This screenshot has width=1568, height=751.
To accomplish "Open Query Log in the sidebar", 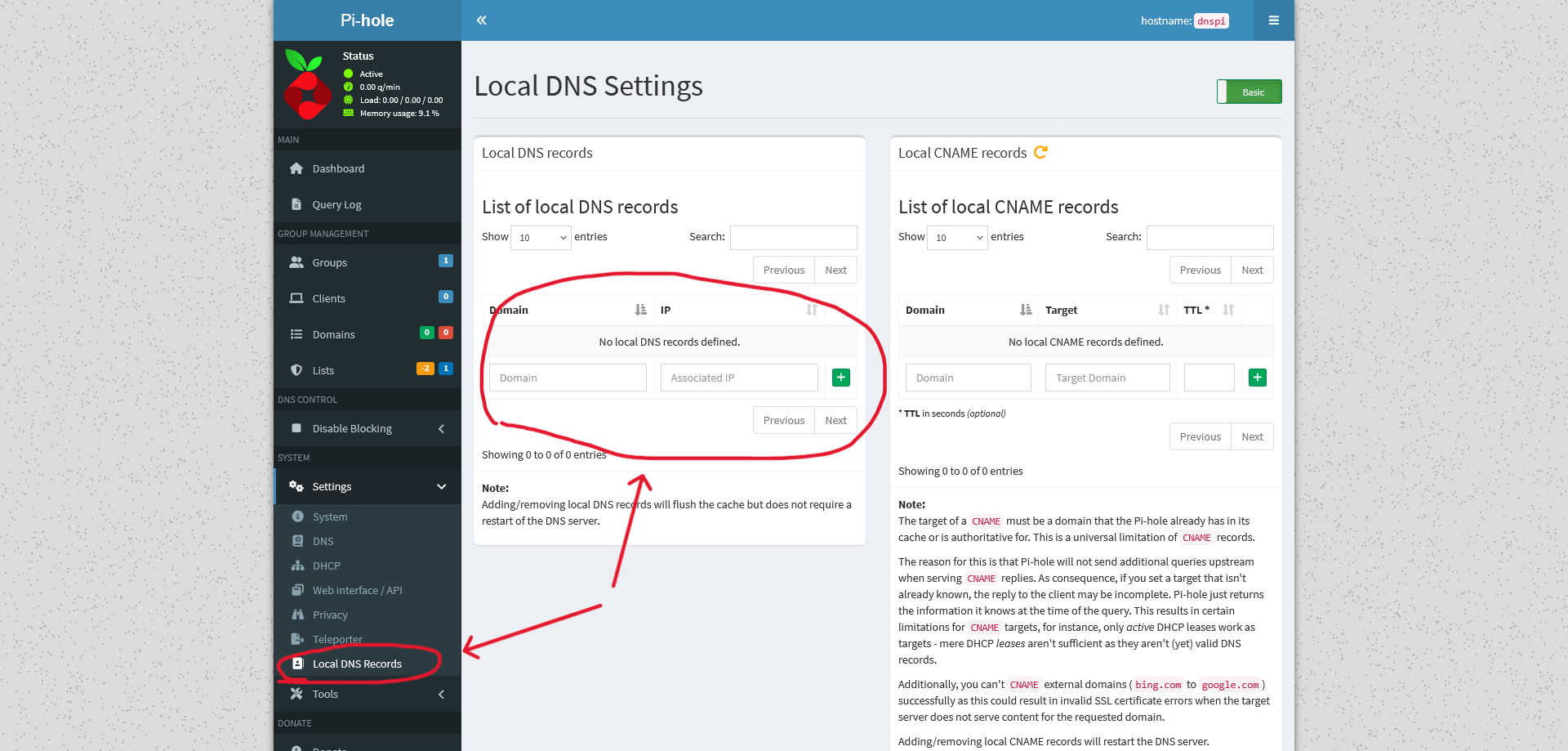I will (x=367, y=204).
